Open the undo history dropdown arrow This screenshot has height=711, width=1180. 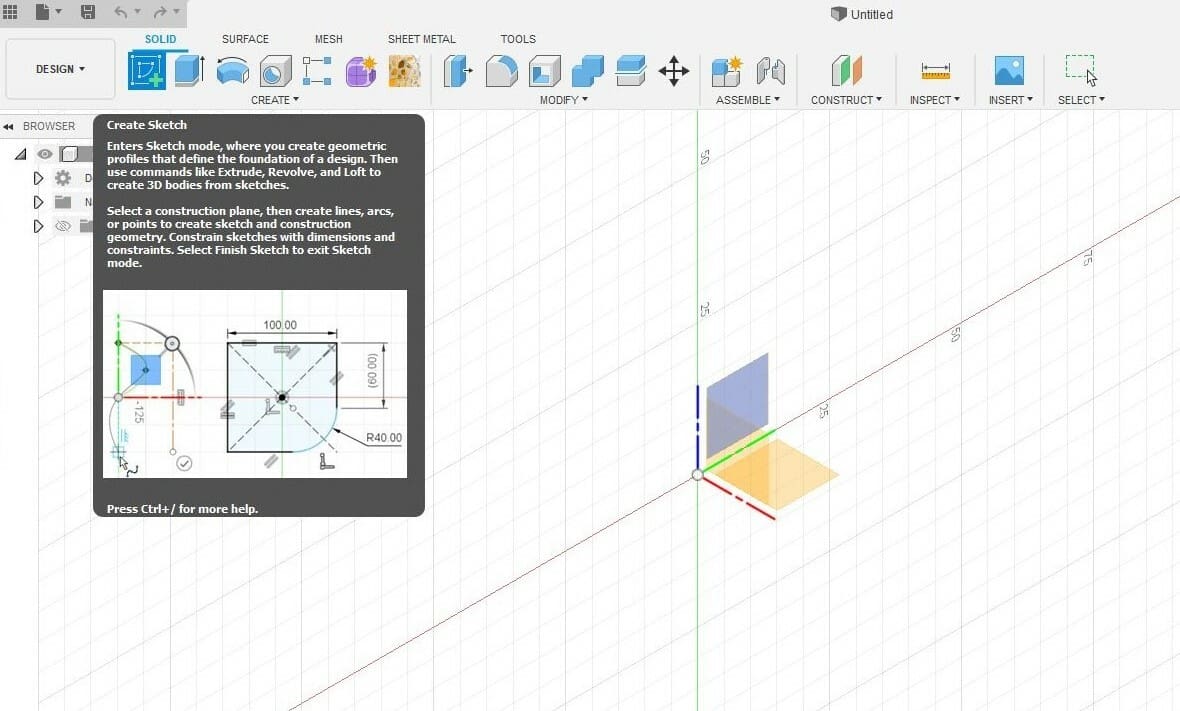(x=137, y=12)
